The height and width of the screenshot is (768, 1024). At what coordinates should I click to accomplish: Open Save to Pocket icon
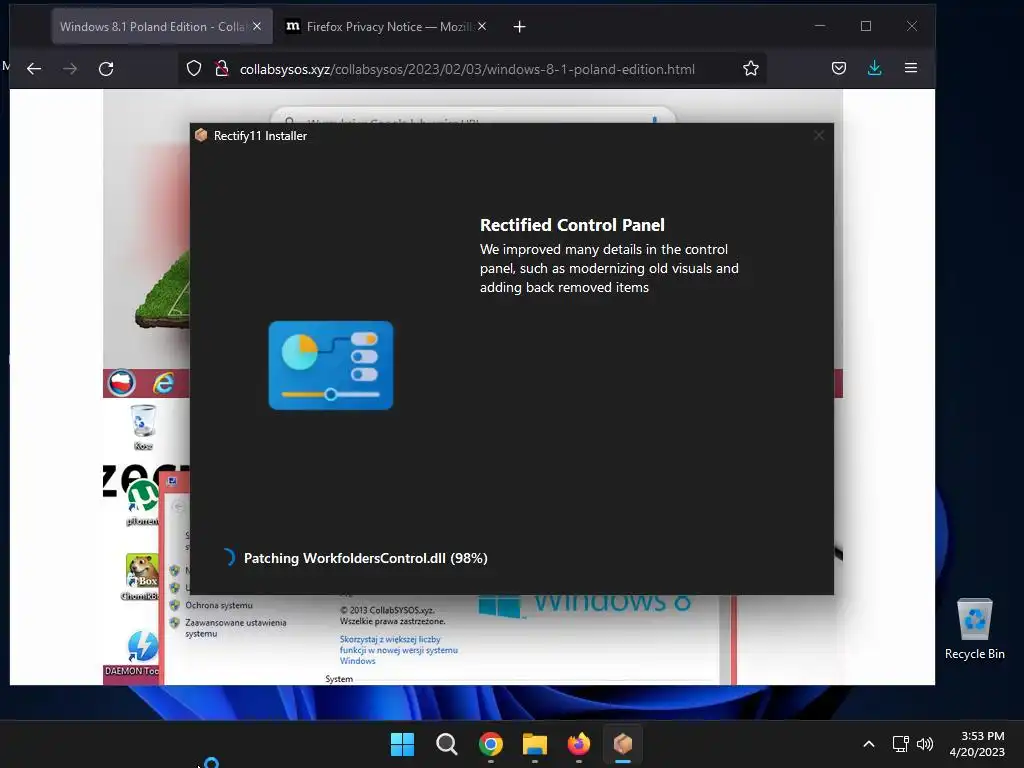(x=839, y=68)
